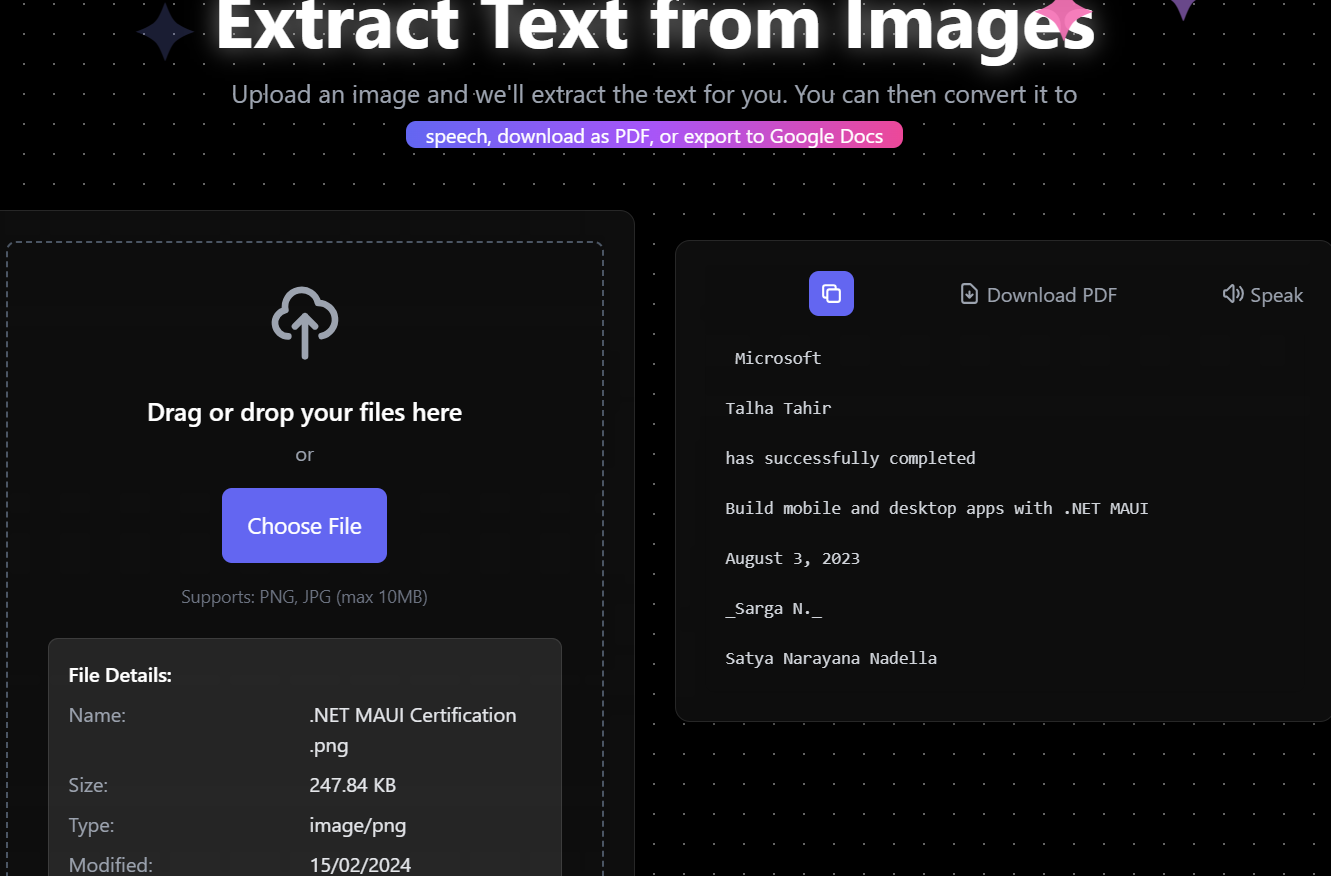Activate the Speak text-to-speech option
The width and height of the screenshot is (1331, 876).
click(x=1262, y=294)
